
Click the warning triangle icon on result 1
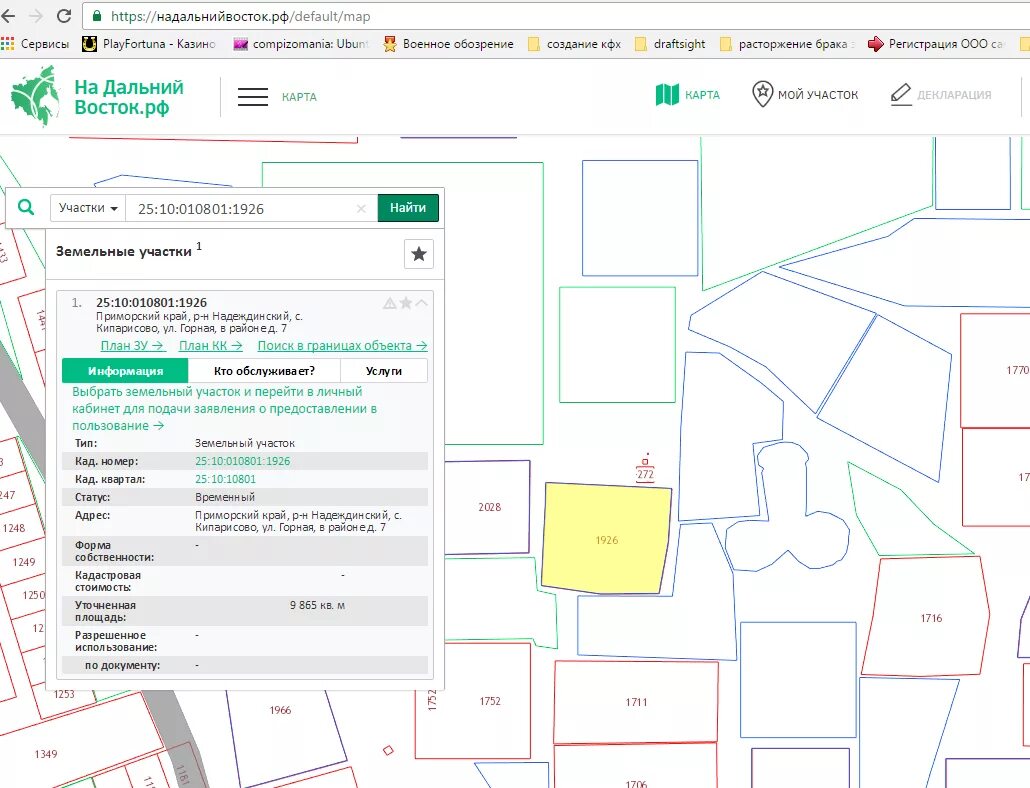point(390,303)
